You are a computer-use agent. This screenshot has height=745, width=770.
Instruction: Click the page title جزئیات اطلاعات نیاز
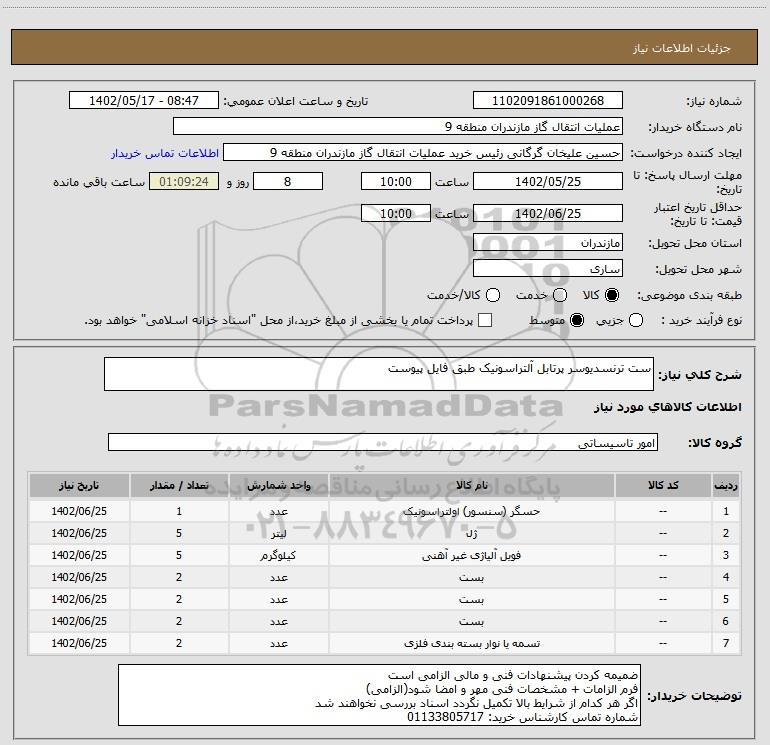pos(682,48)
